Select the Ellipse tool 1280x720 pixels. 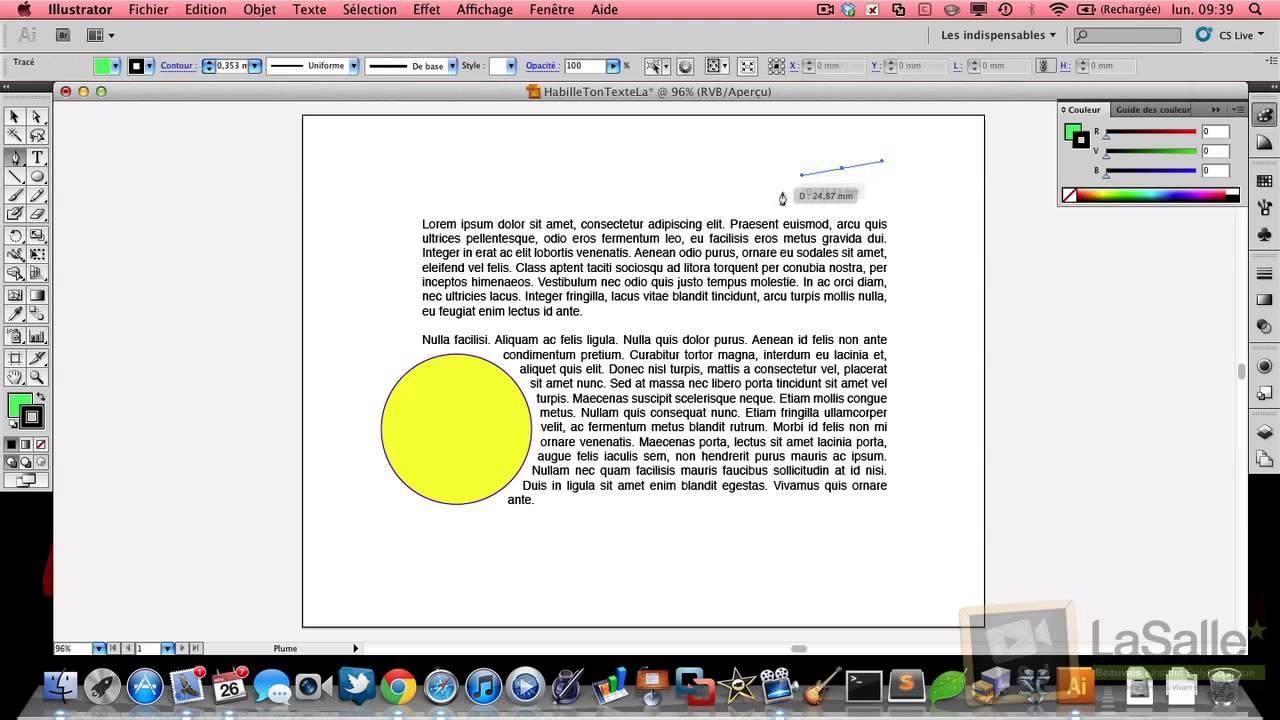pos(37,177)
